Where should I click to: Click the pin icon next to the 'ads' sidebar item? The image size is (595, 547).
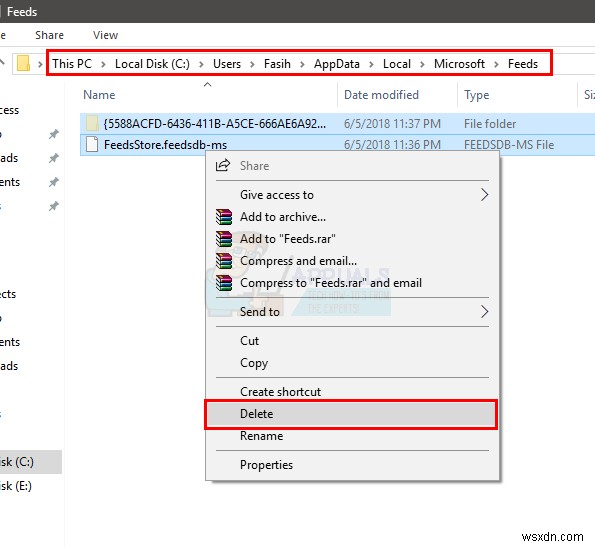pos(54,158)
